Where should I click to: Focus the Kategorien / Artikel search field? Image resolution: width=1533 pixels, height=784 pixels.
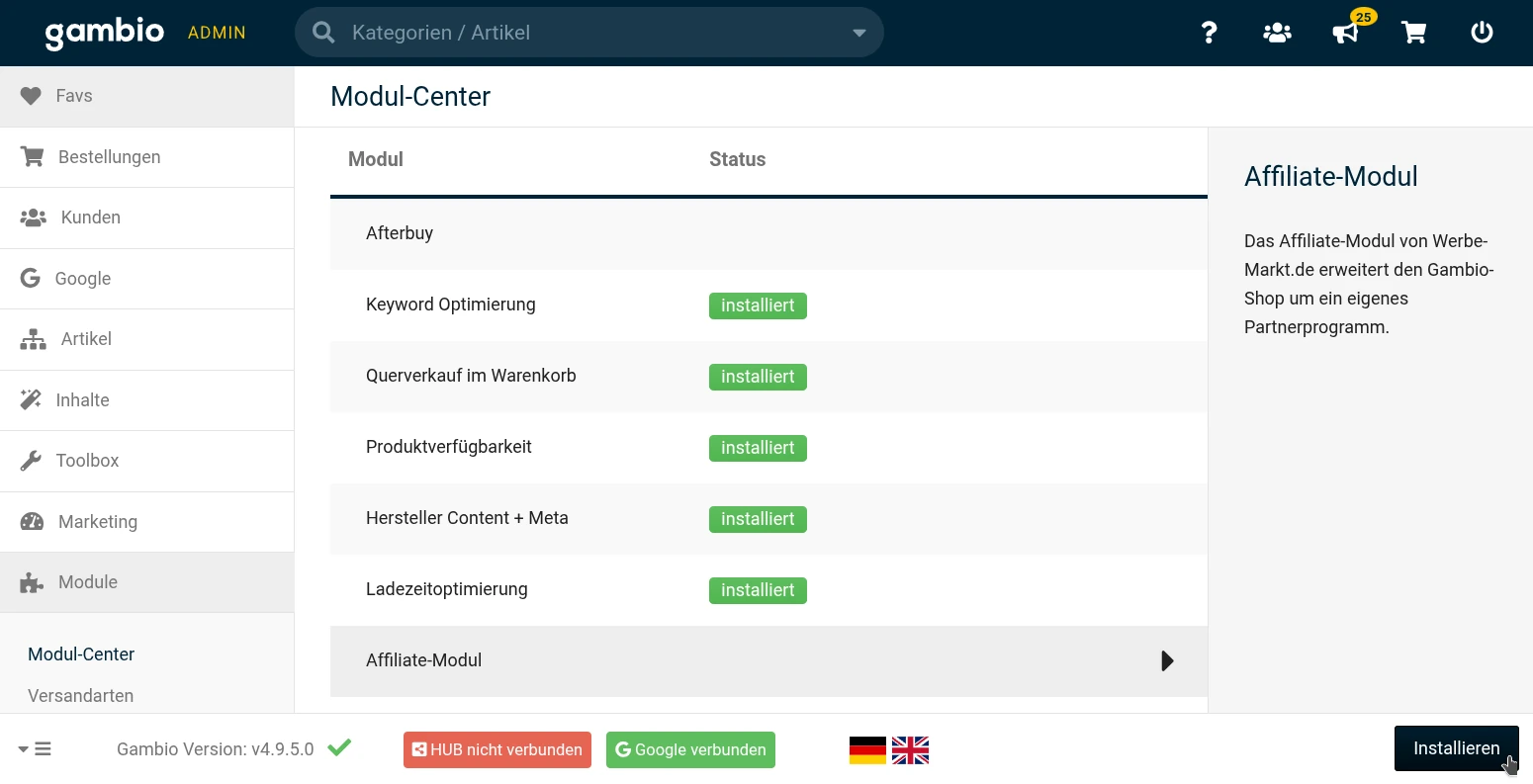(588, 33)
